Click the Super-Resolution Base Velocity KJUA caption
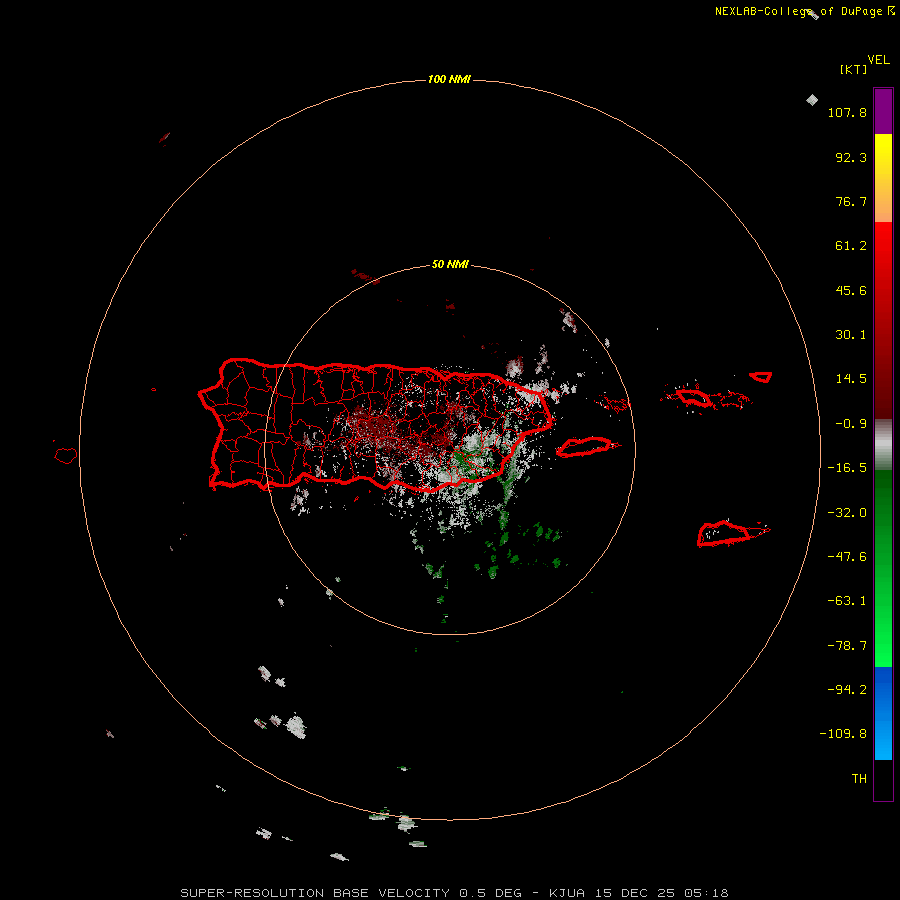 point(455,893)
